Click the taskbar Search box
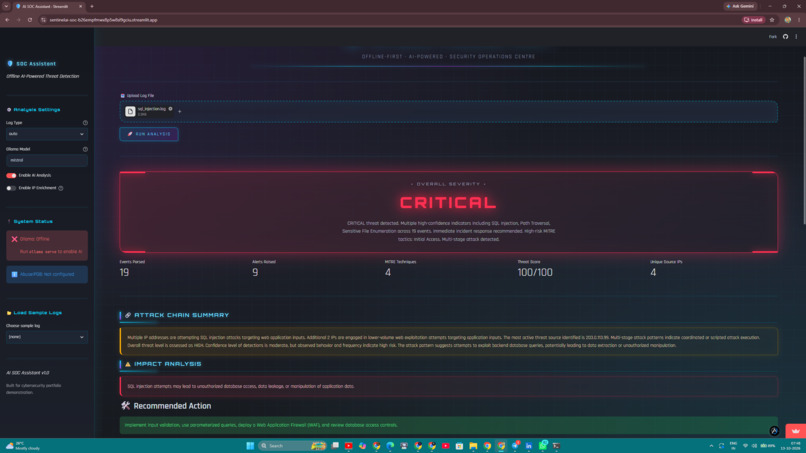The height and width of the screenshot is (453, 806). (x=291, y=446)
